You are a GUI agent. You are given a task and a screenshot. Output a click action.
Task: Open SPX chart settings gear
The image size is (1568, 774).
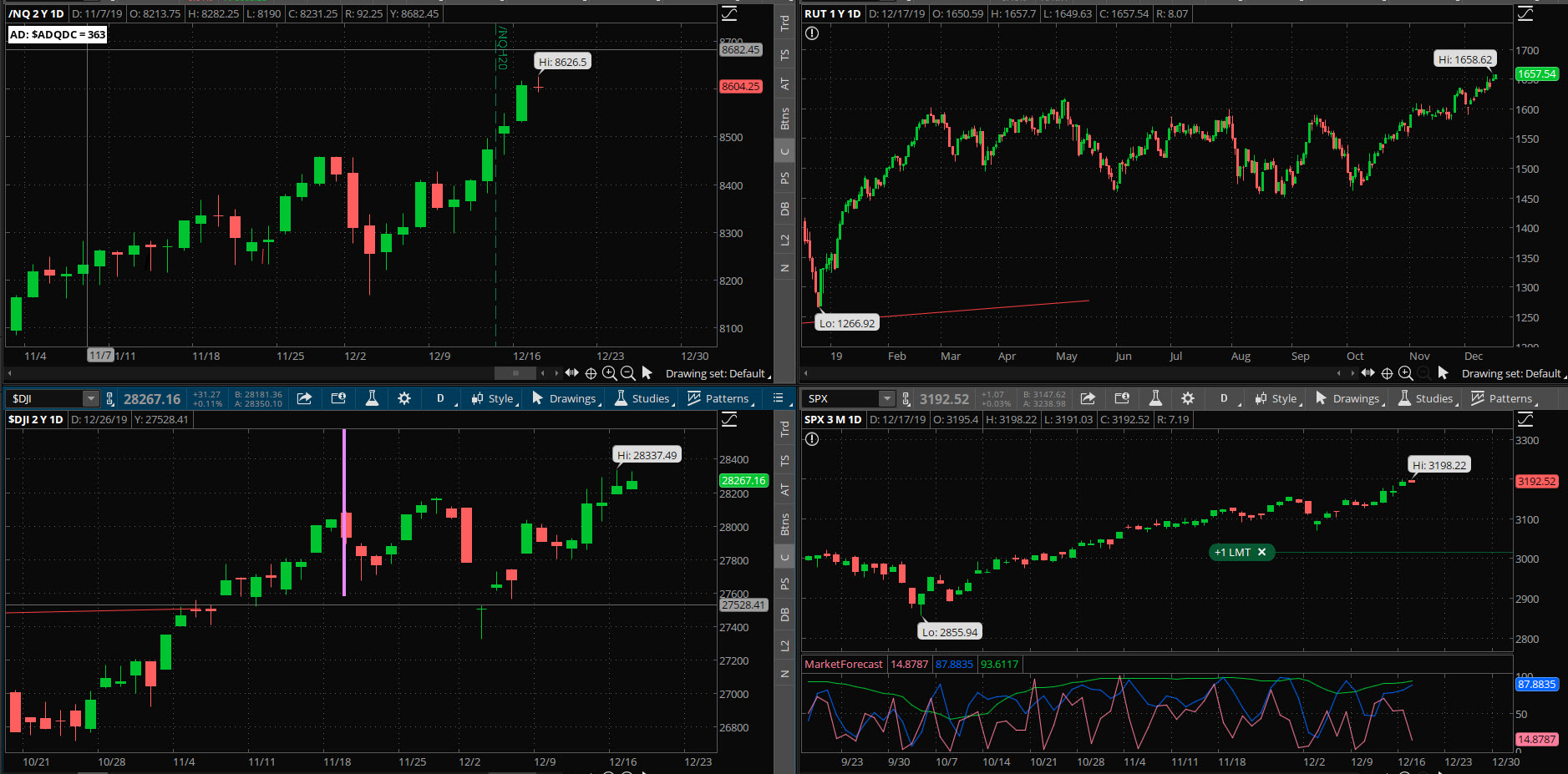pos(1188,398)
